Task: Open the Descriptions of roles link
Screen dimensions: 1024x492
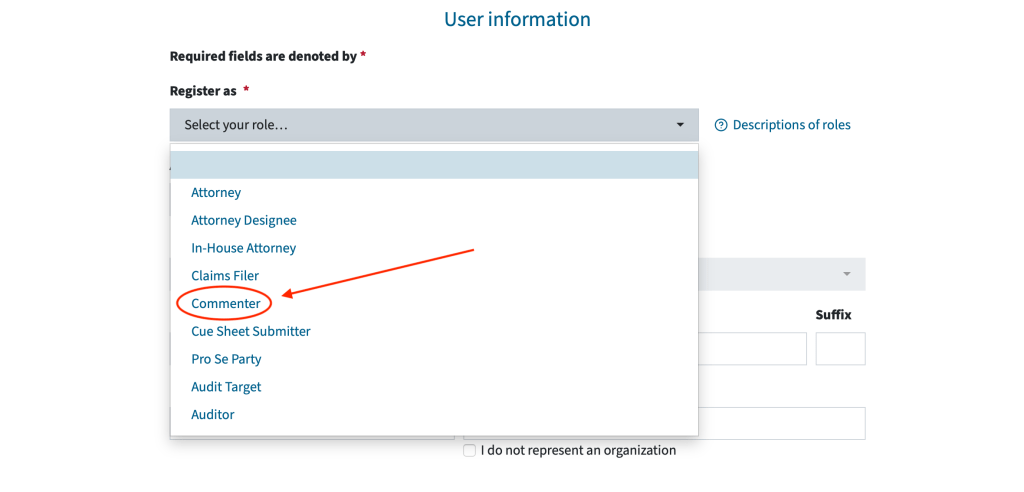Action: tap(791, 125)
